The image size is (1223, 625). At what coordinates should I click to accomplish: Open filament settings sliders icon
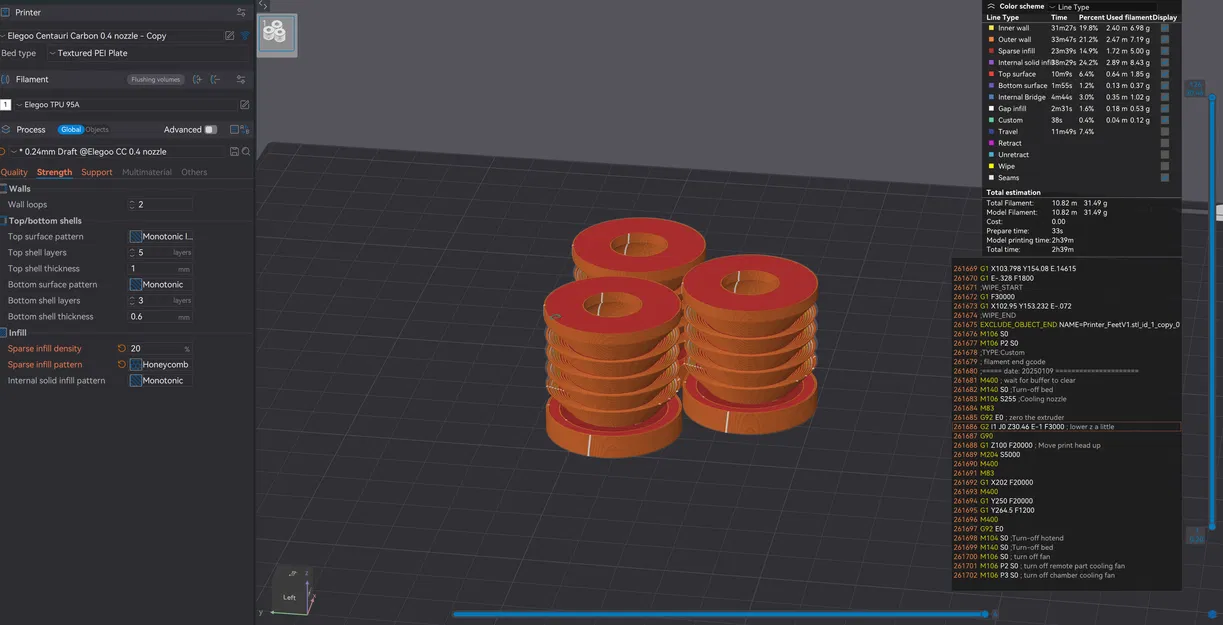coord(241,79)
